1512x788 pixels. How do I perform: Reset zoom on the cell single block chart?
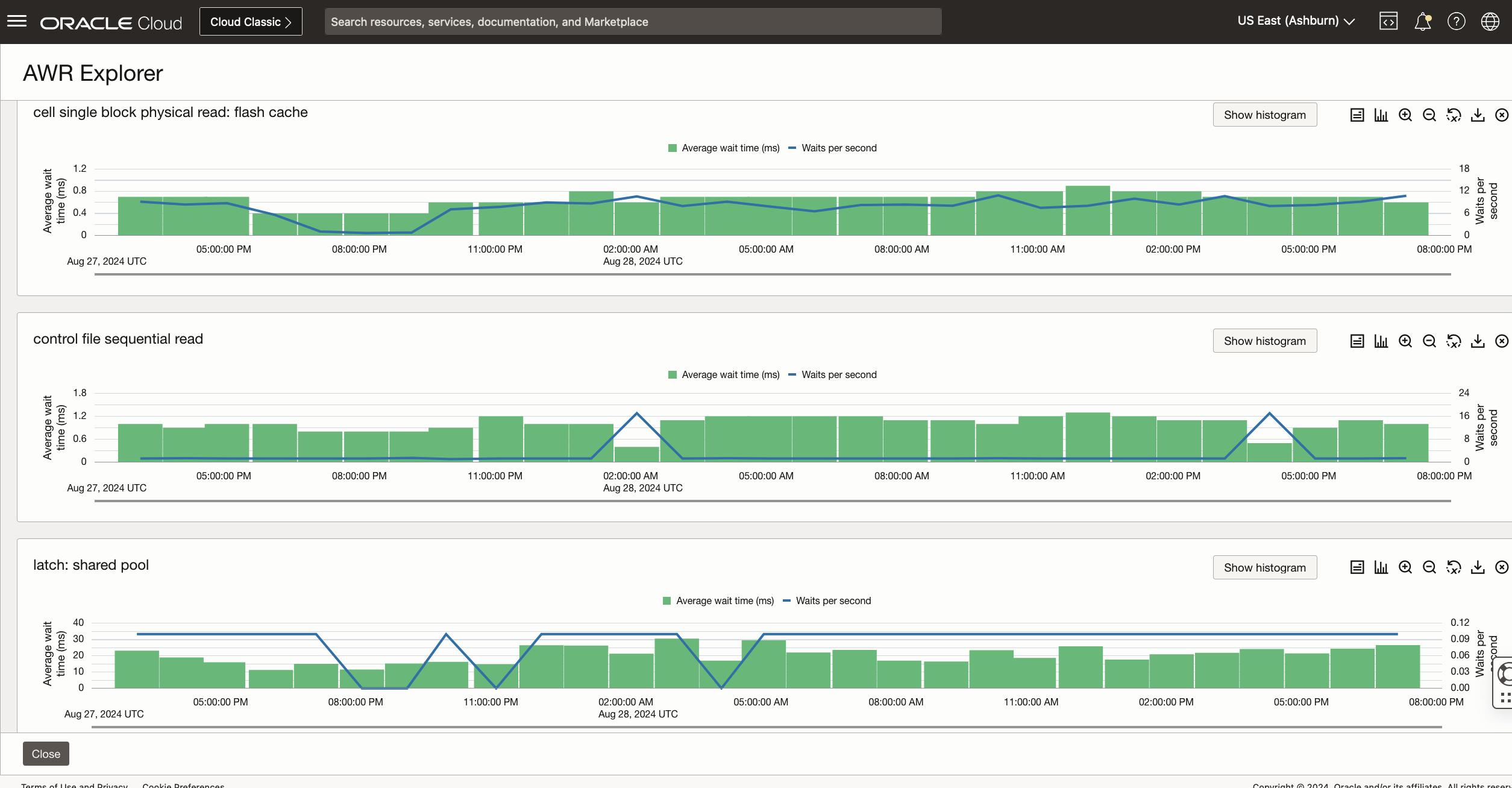click(x=1454, y=115)
